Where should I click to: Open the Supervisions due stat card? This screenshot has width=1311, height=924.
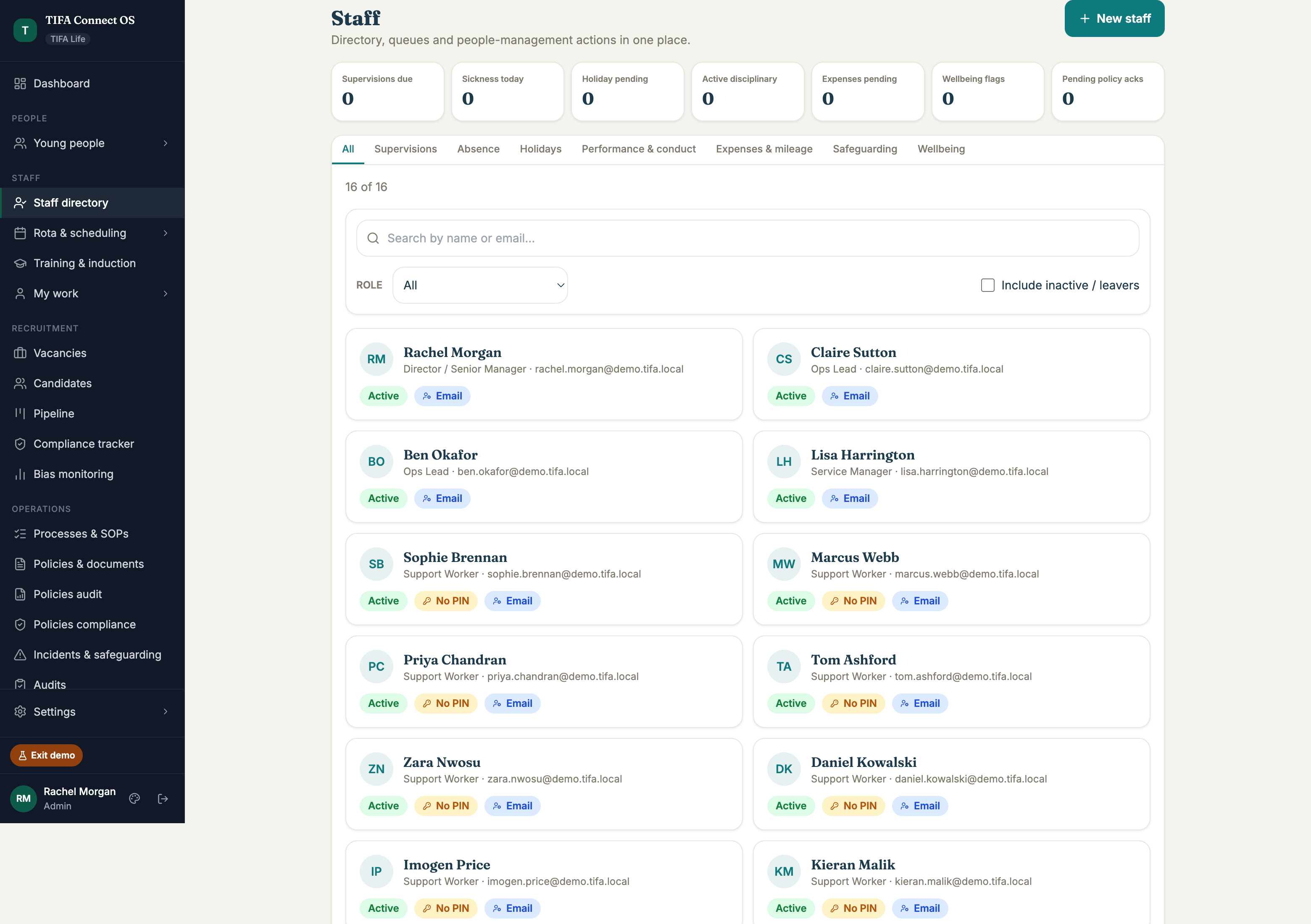coord(388,91)
